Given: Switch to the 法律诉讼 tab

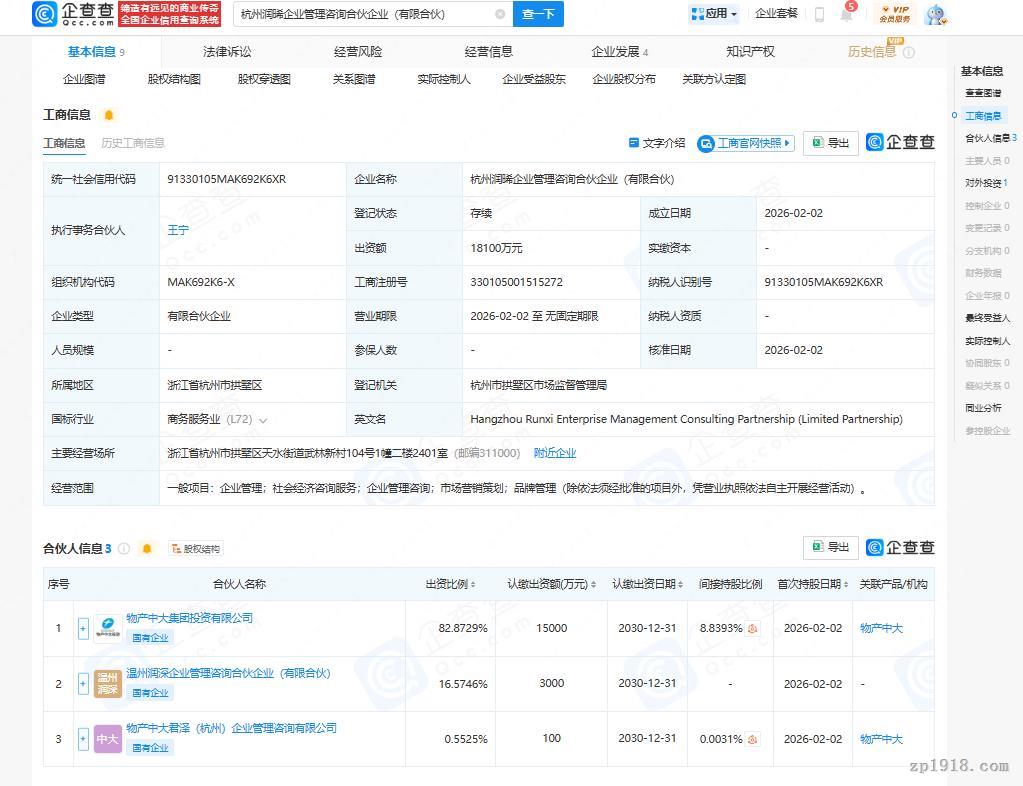Looking at the screenshot, I should pos(227,51).
